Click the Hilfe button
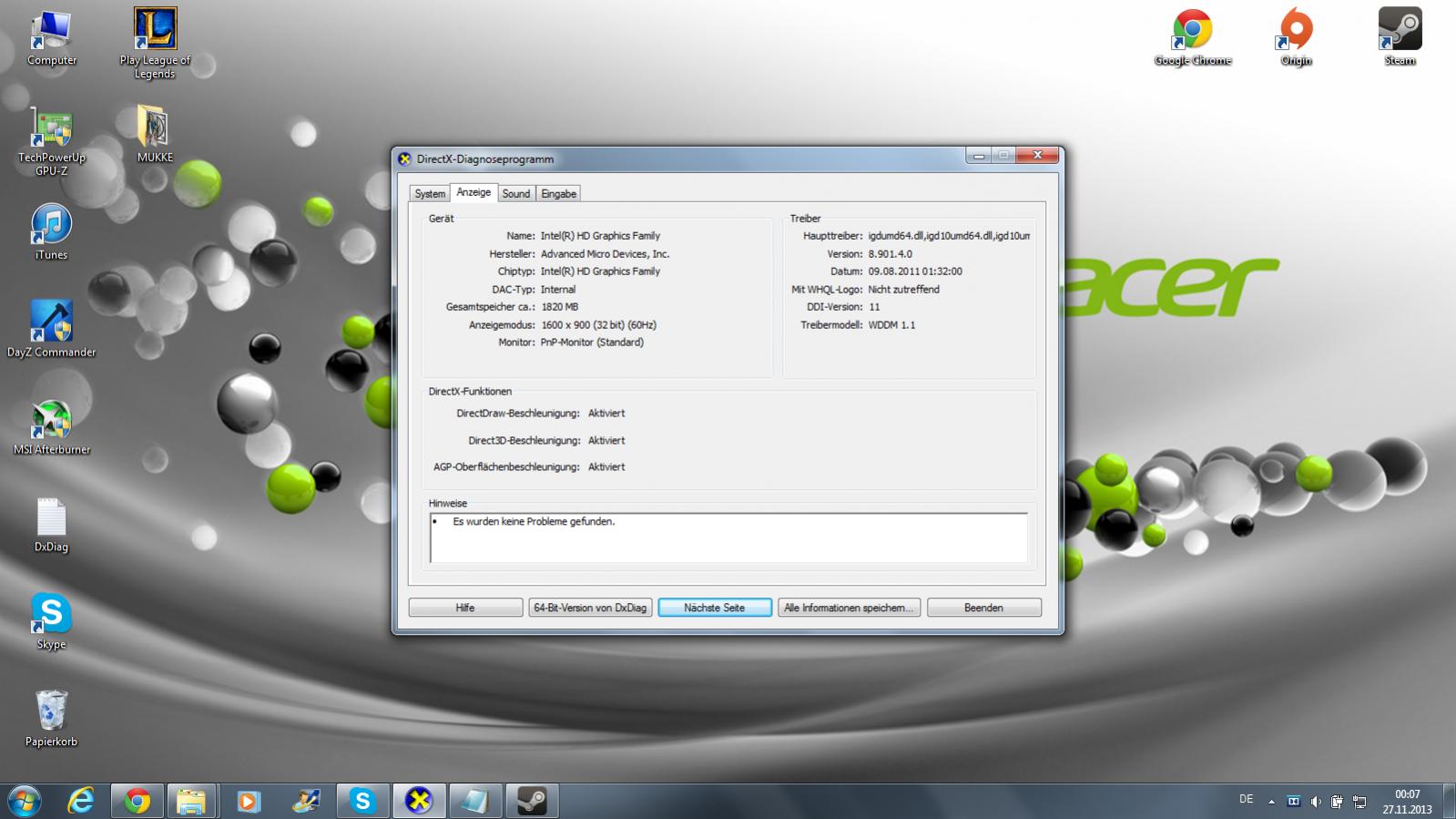This screenshot has width=1456, height=819. point(465,608)
